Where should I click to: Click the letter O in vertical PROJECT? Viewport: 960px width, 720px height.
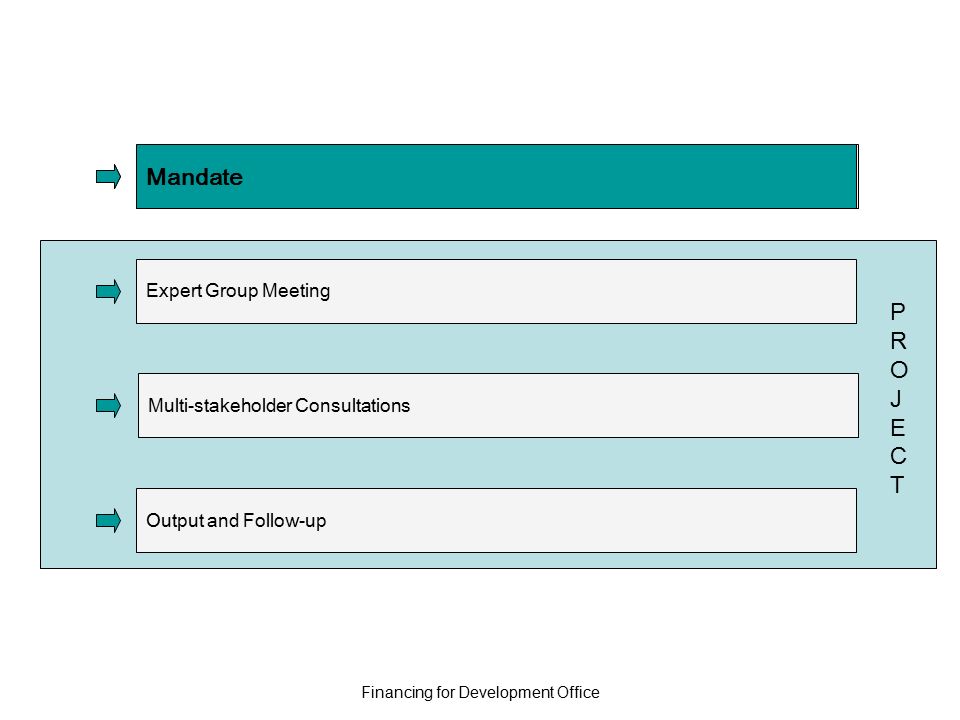tap(899, 370)
